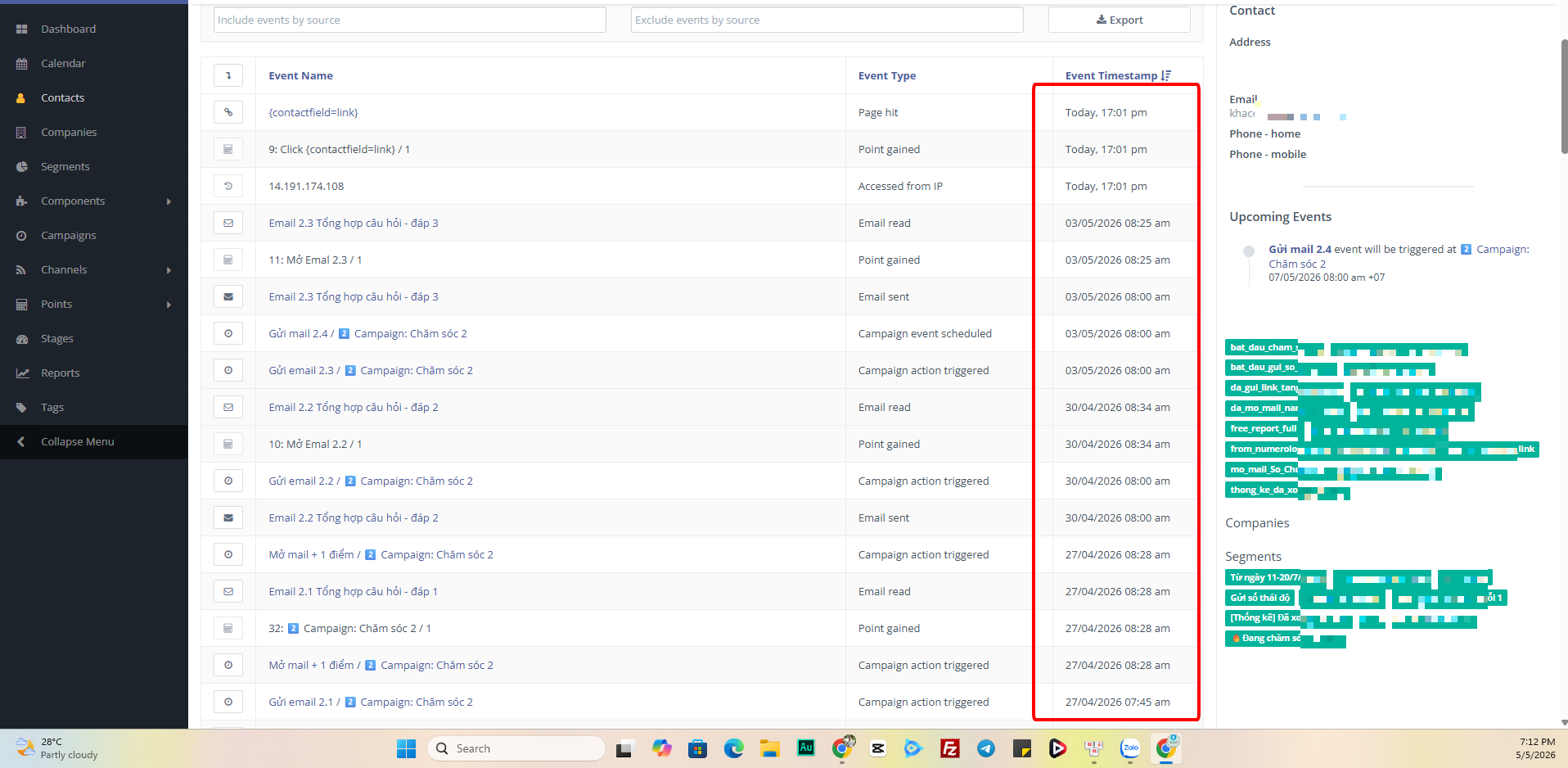Click 'Gửi mail 2.4' in Upcoming Events
1568x768 pixels.
click(x=1300, y=249)
